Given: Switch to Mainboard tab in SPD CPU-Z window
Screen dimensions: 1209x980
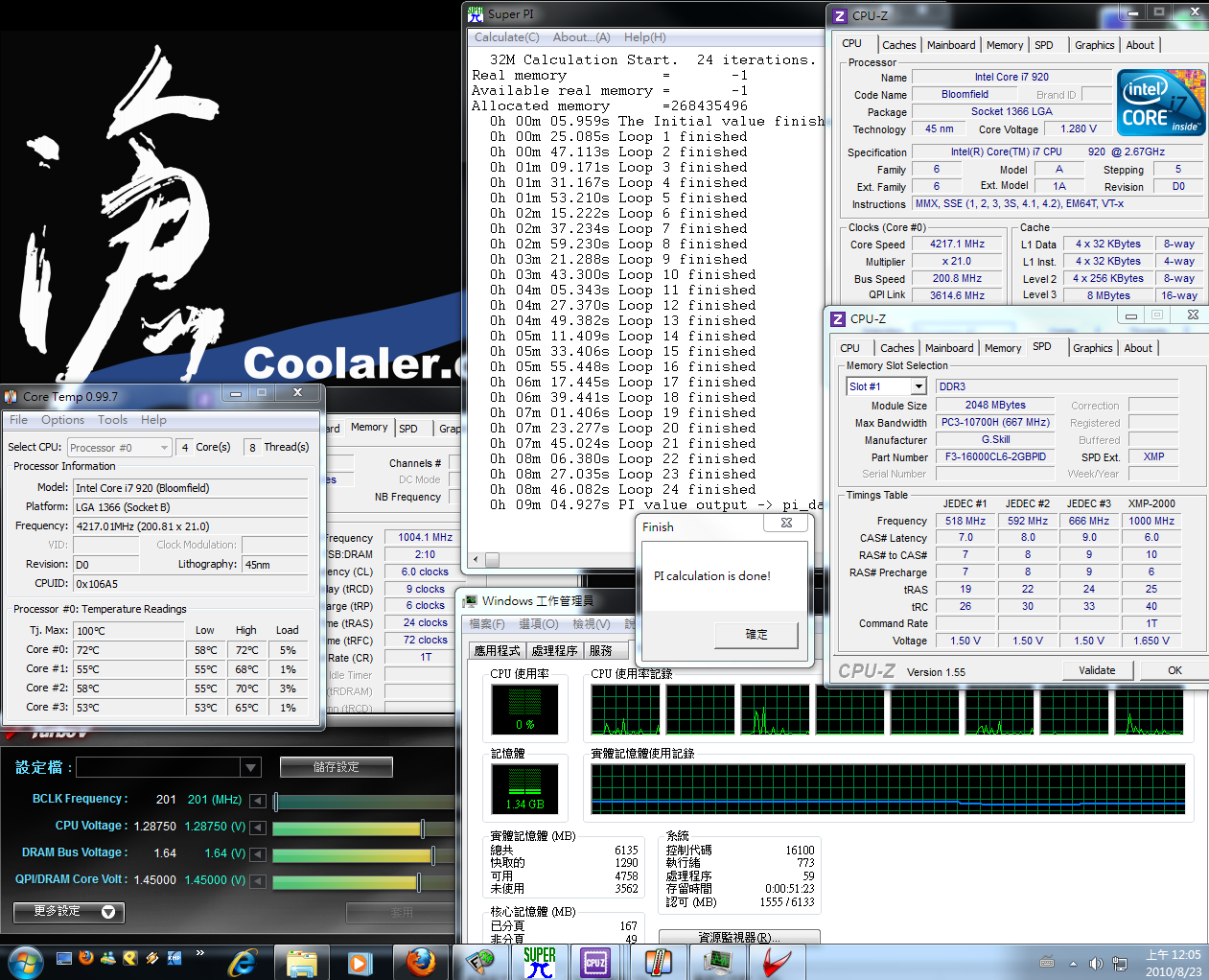Looking at the screenshot, I should (x=949, y=348).
